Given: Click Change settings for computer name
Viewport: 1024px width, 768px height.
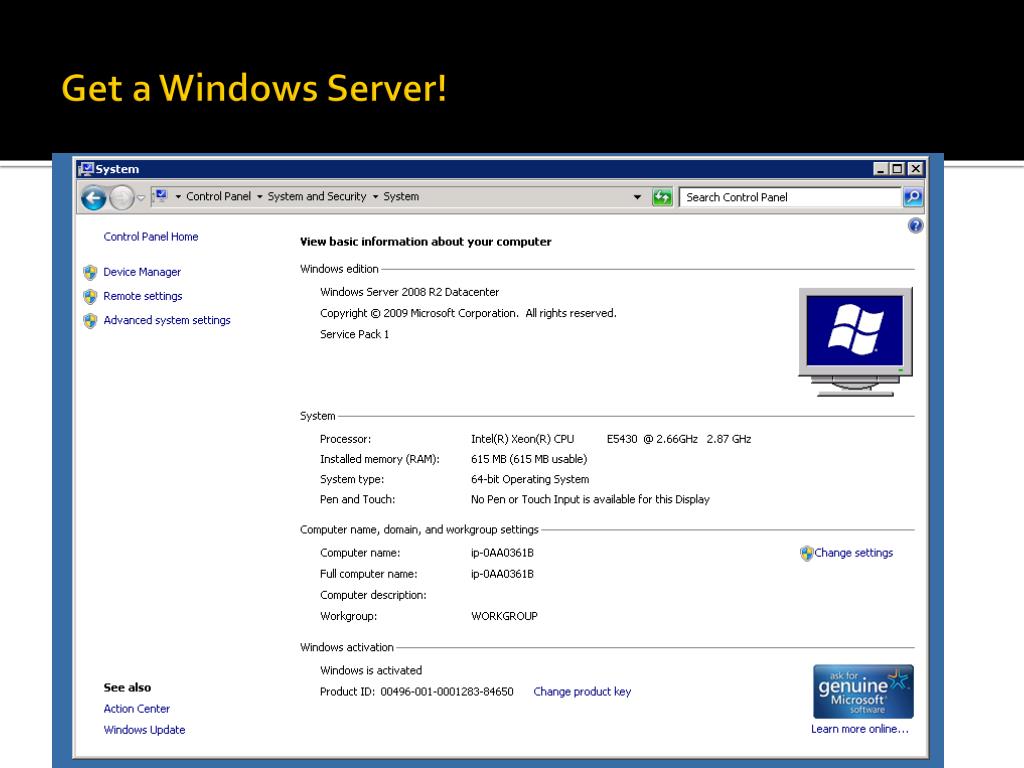Looking at the screenshot, I should pyautogui.click(x=853, y=552).
